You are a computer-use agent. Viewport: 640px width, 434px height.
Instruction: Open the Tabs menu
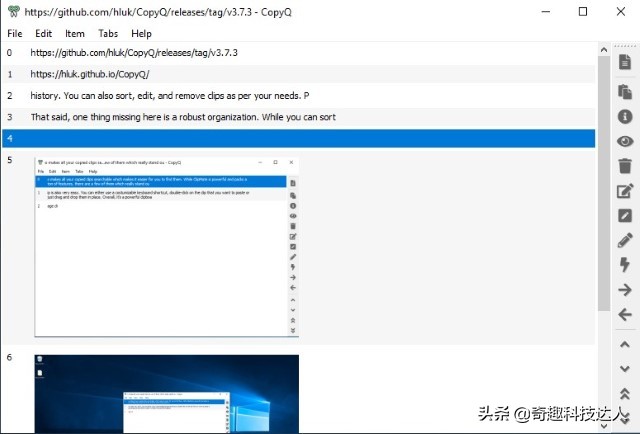(108, 33)
